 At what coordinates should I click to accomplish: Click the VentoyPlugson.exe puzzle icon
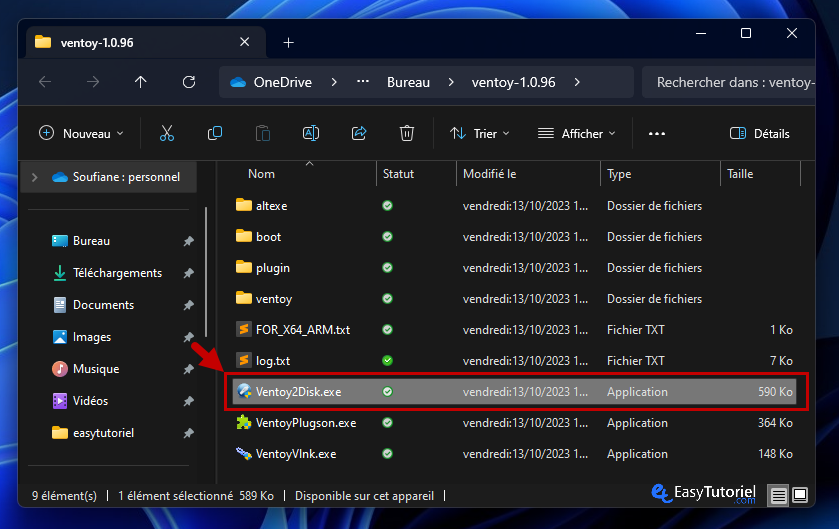[x=244, y=423]
